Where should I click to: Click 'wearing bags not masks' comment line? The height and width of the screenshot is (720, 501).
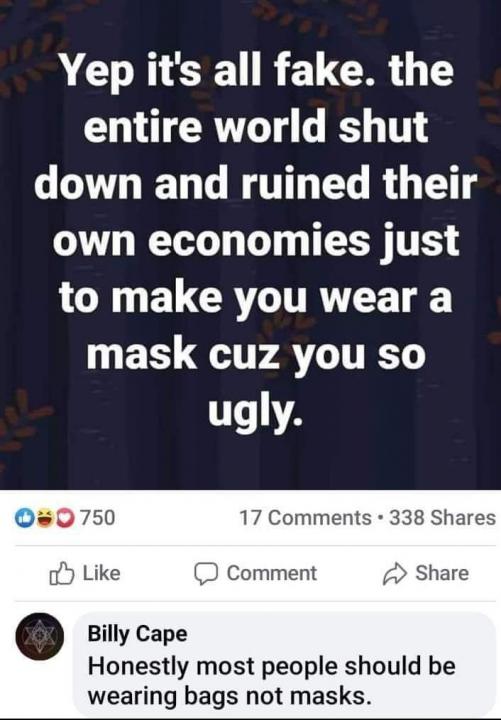coord(230,696)
